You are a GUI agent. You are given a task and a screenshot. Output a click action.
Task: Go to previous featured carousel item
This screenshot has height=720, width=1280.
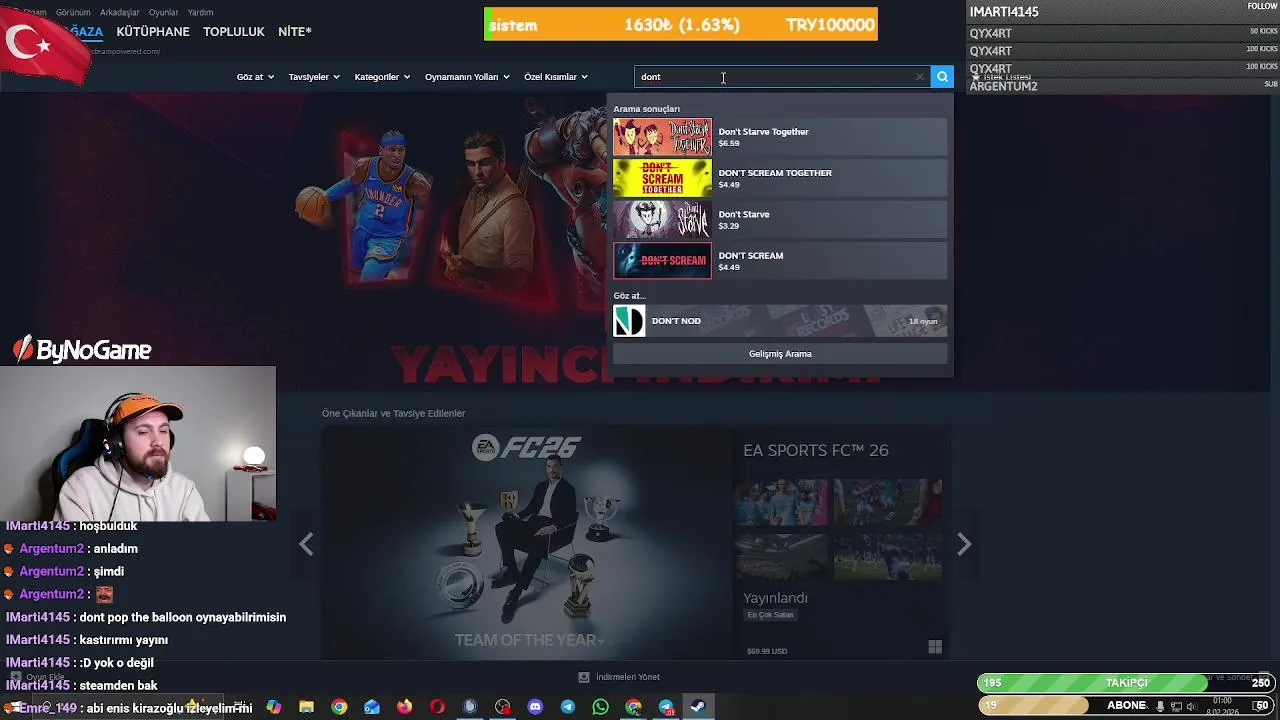coord(306,544)
